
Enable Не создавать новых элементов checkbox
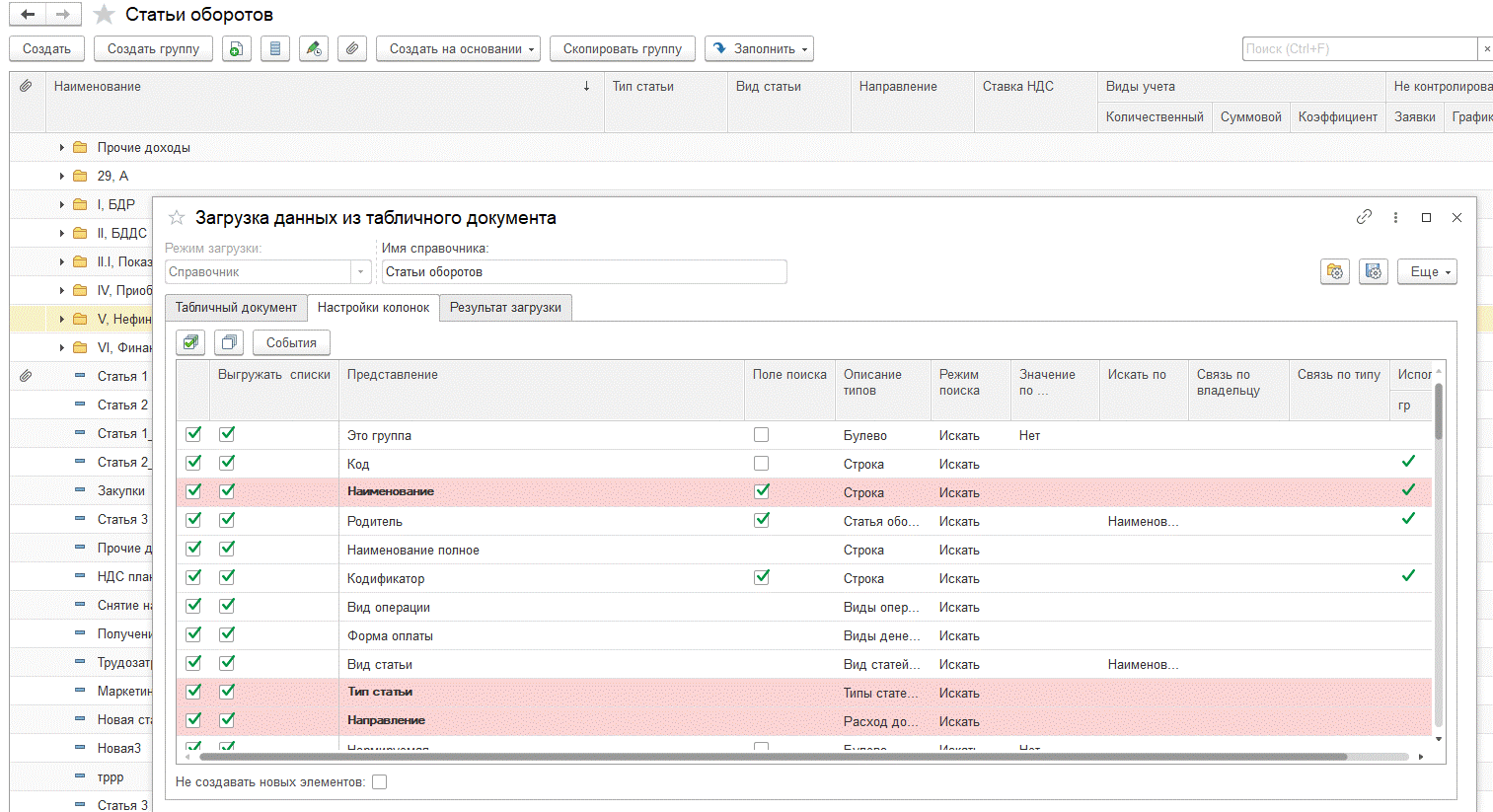pyautogui.click(x=380, y=782)
